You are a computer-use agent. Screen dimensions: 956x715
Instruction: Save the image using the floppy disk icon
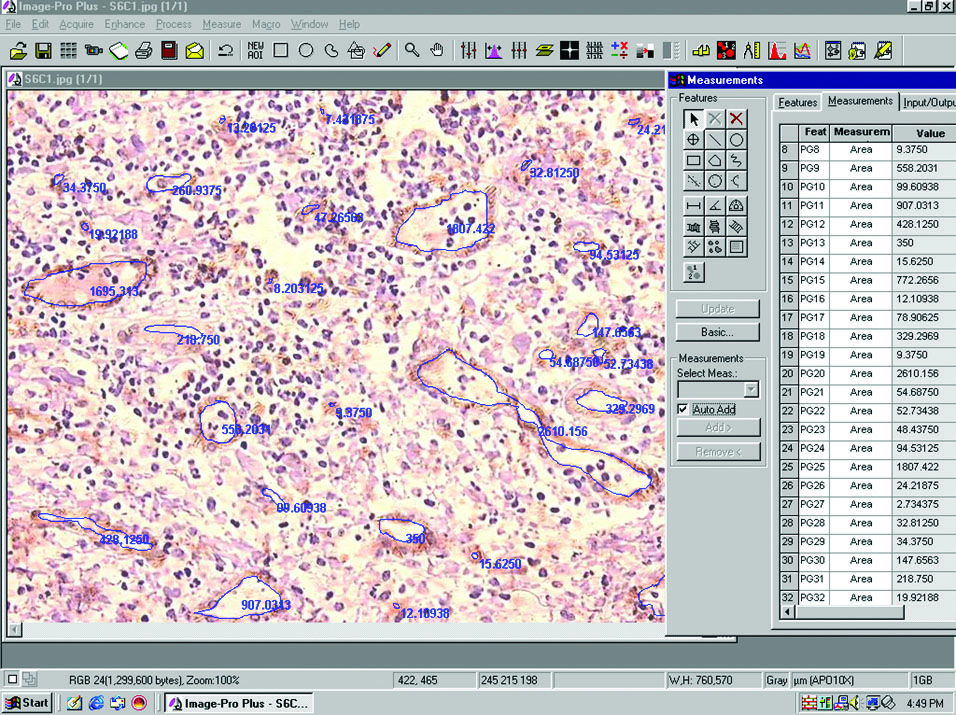43,51
